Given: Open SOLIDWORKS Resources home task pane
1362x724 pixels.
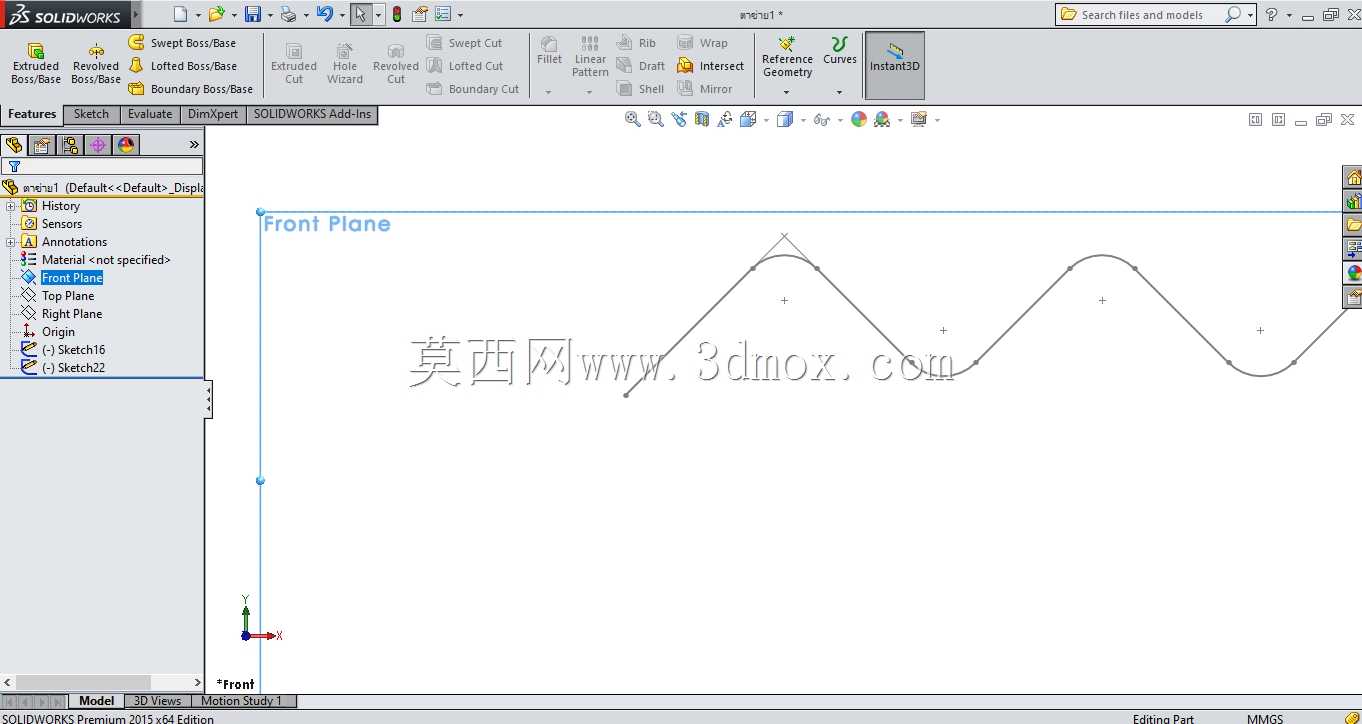Looking at the screenshot, I should 1353,178.
